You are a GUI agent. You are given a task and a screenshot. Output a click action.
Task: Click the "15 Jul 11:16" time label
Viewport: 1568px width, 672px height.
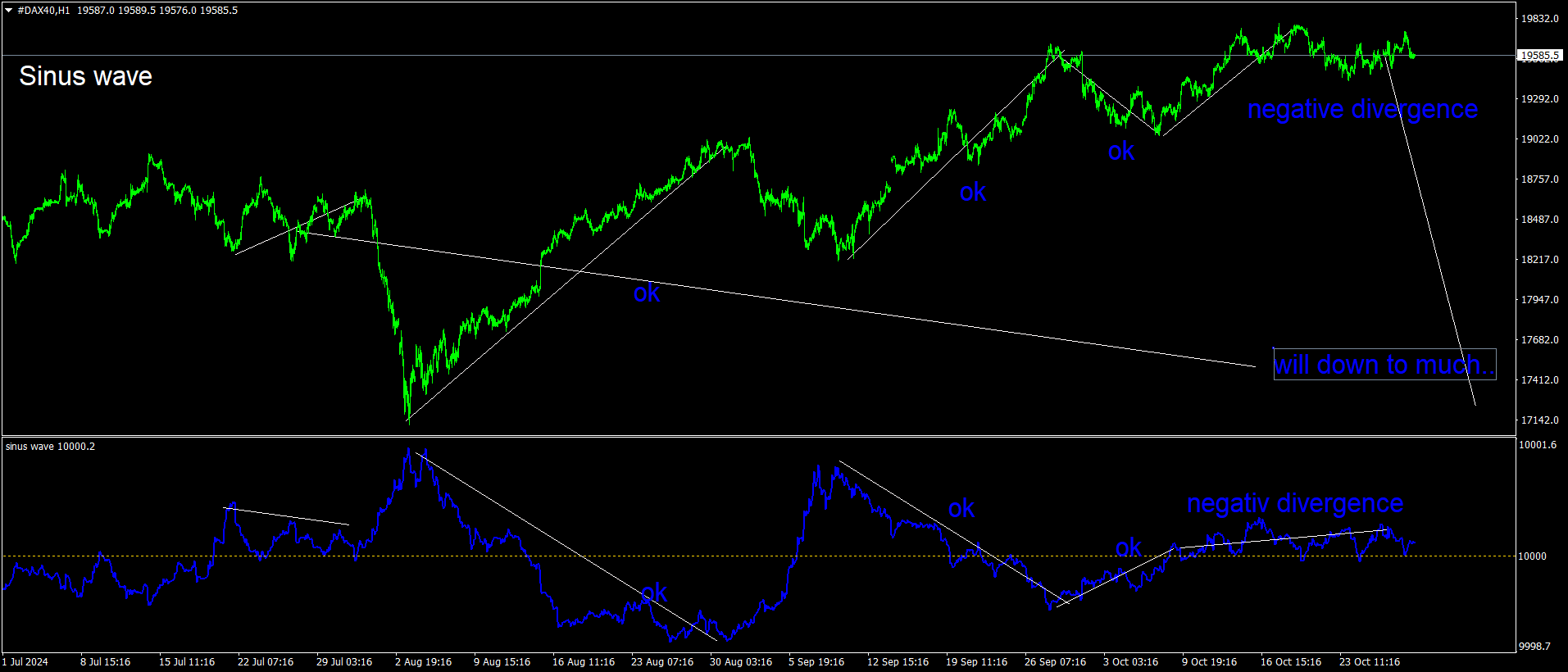(187, 662)
